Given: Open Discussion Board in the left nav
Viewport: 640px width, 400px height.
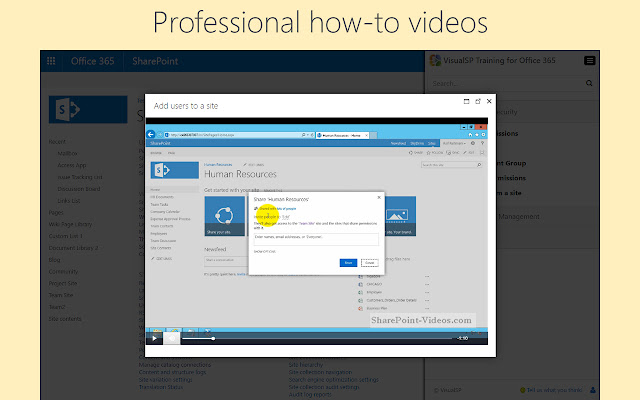Looking at the screenshot, I should point(79,189).
